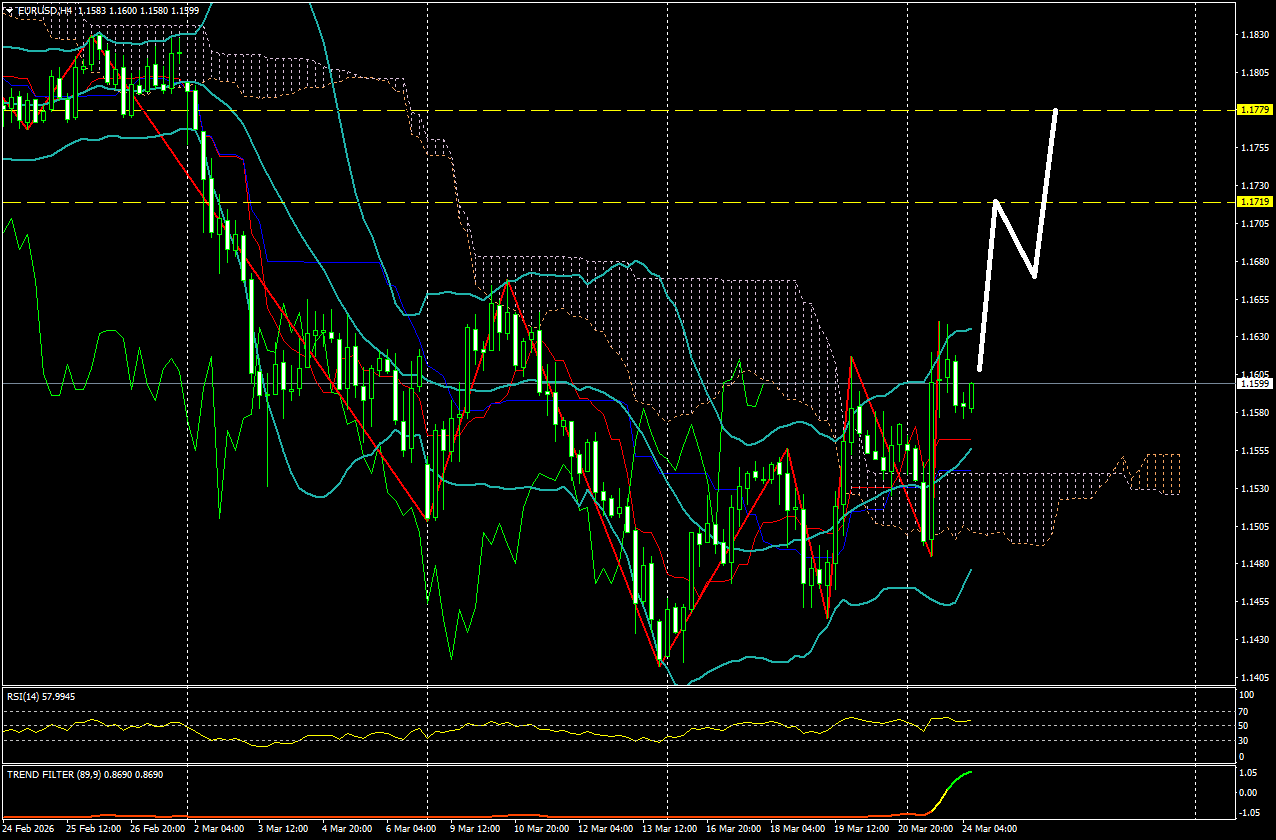Click the 1.1805 value on price scale
The height and width of the screenshot is (840, 1276).
point(1254,73)
